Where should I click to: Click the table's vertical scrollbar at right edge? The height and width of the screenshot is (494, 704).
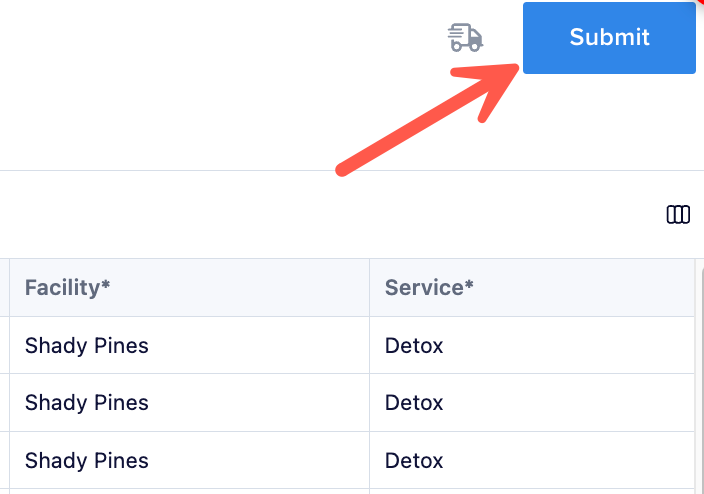coord(700,377)
